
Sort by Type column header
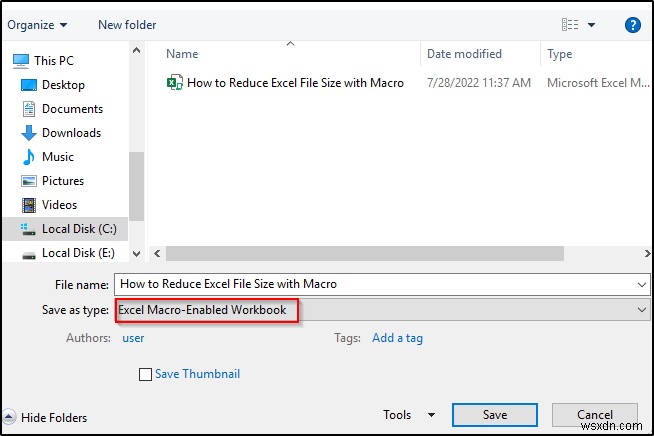click(559, 54)
